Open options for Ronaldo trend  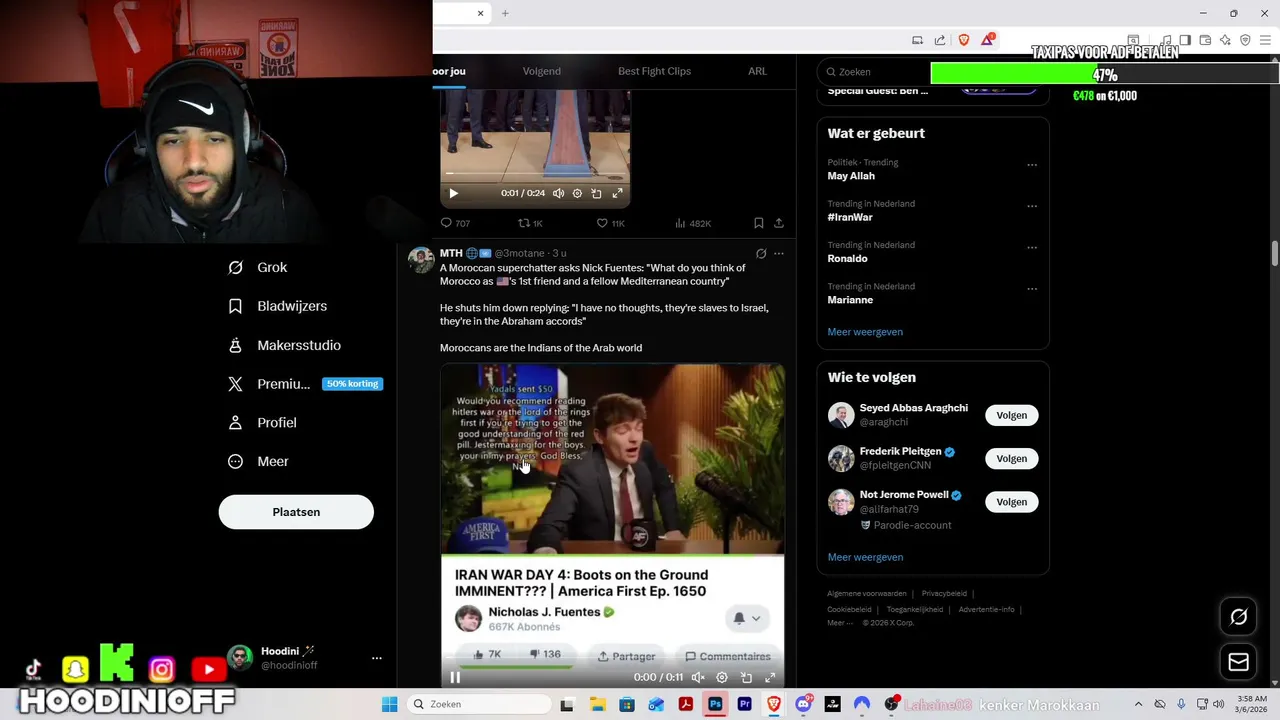1032,247
